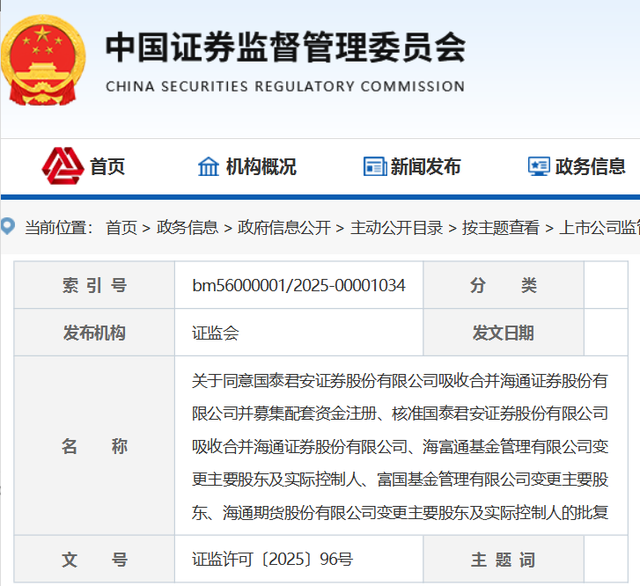Follow the 主动公开目录 breadcrumb link

click(396, 227)
